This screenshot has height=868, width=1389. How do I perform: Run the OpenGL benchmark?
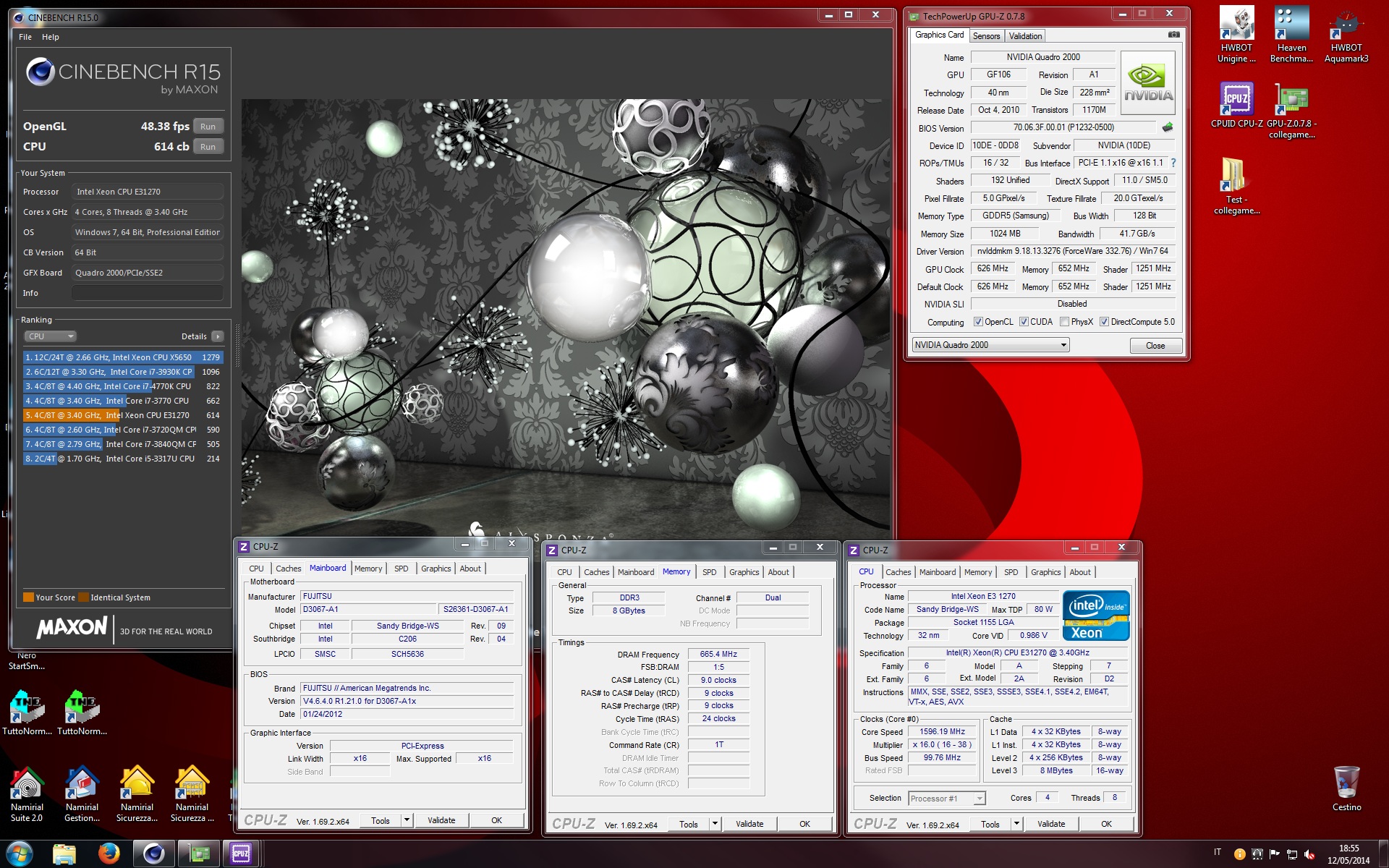pos(208,127)
